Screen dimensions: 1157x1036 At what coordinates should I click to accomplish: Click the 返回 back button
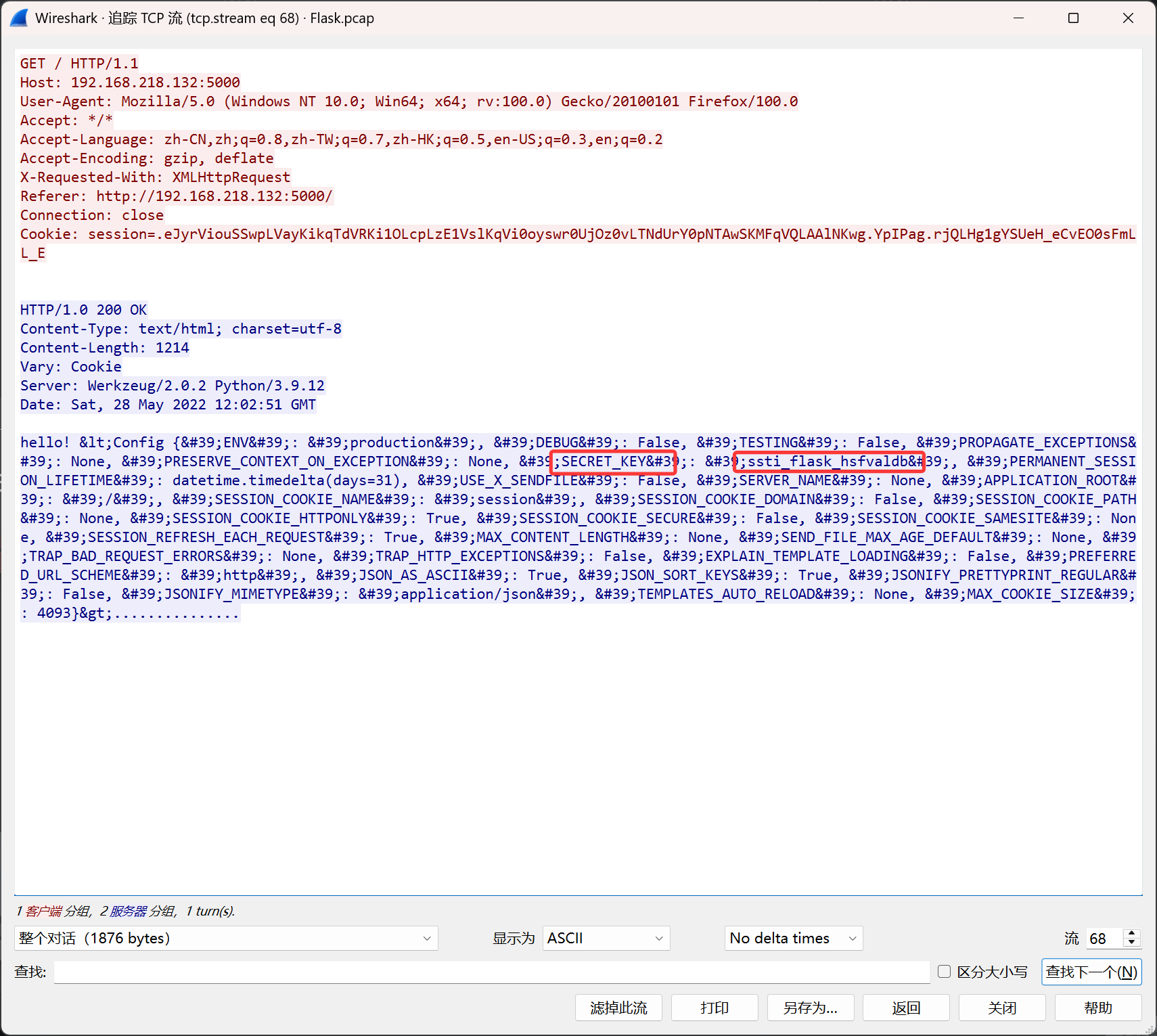click(907, 1008)
